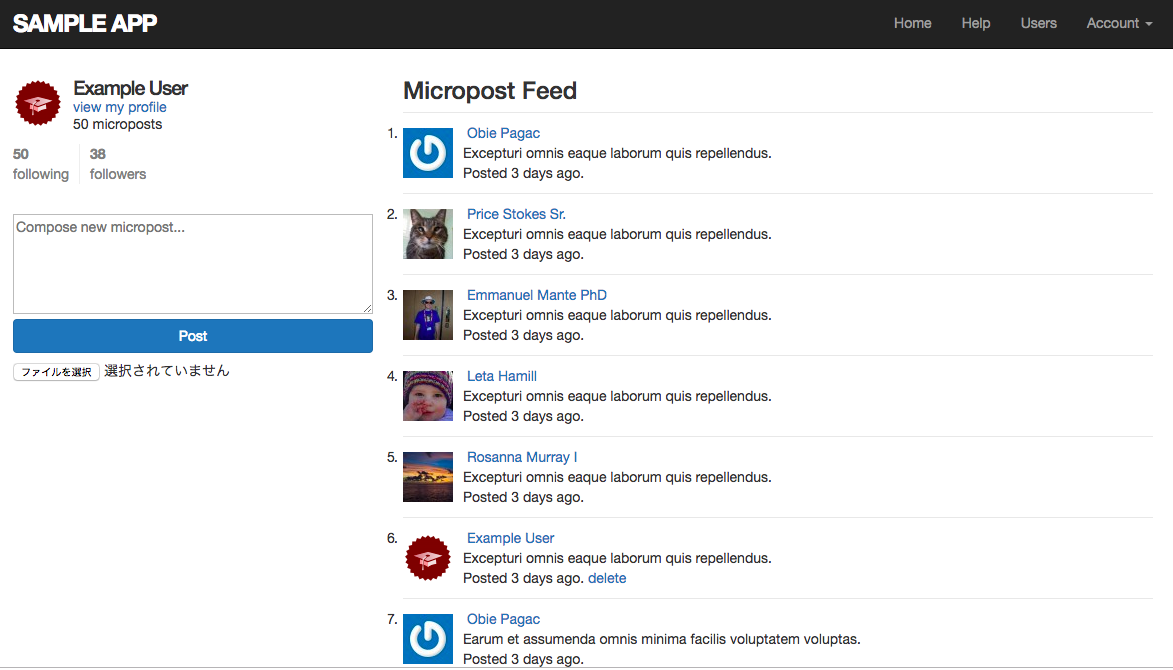
Task: View the 38 followers list
Action: tap(118, 164)
